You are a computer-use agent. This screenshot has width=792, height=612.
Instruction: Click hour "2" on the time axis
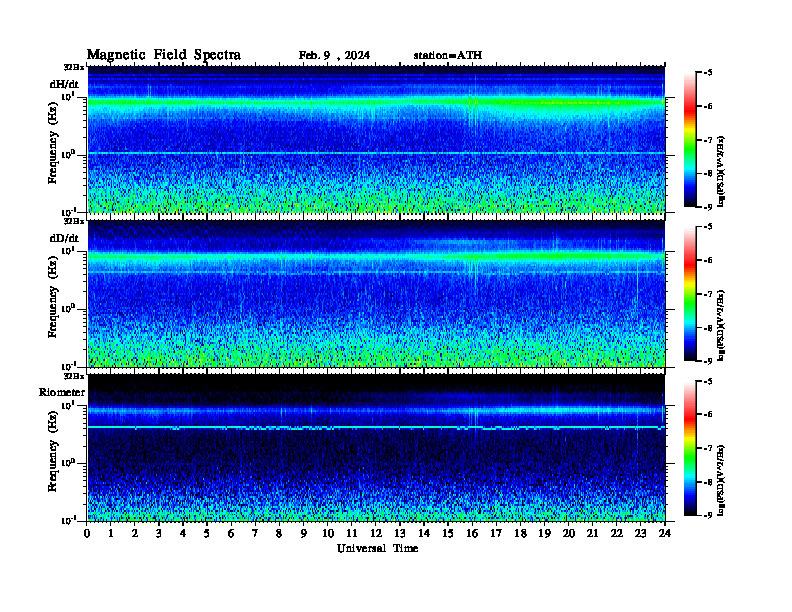[x=135, y=534]
